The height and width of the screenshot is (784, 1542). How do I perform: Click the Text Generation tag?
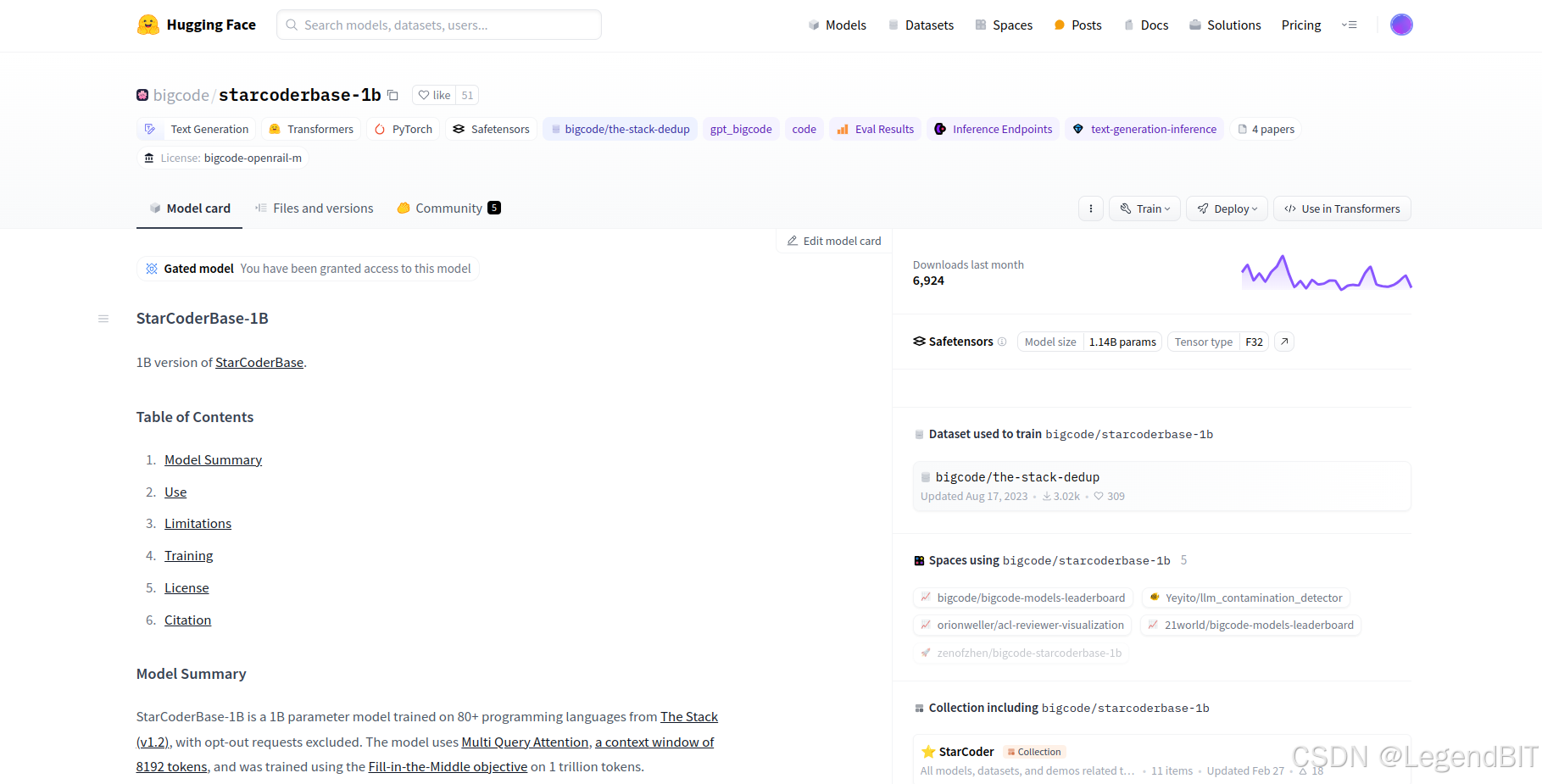coord(197,129)
